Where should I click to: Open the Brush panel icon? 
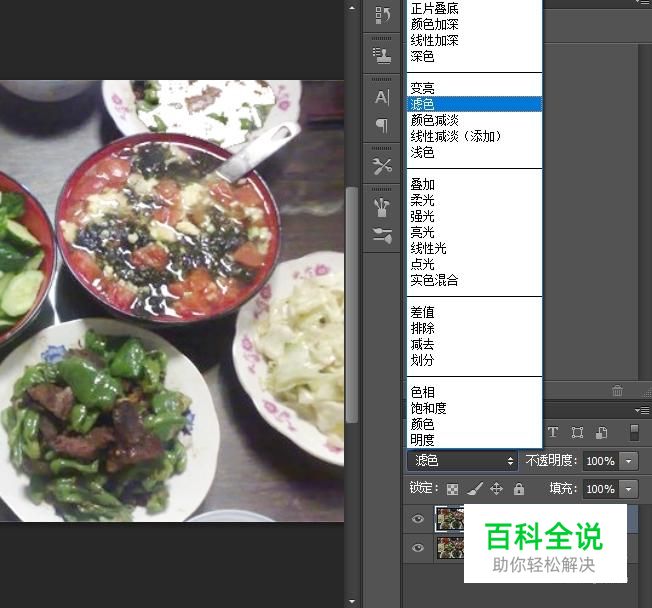coord(382,208)
